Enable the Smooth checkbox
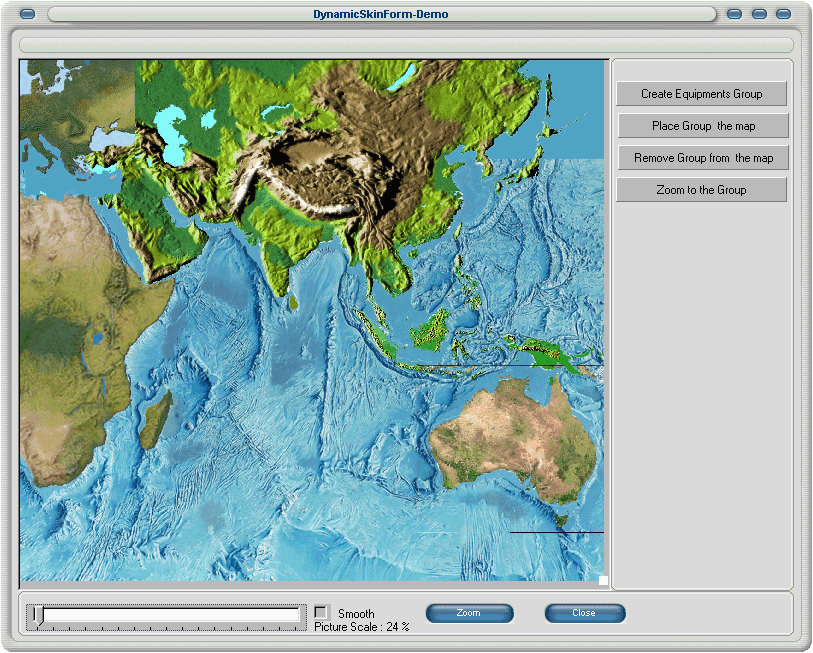Screen dimensions: 813x653 point(321,612)
